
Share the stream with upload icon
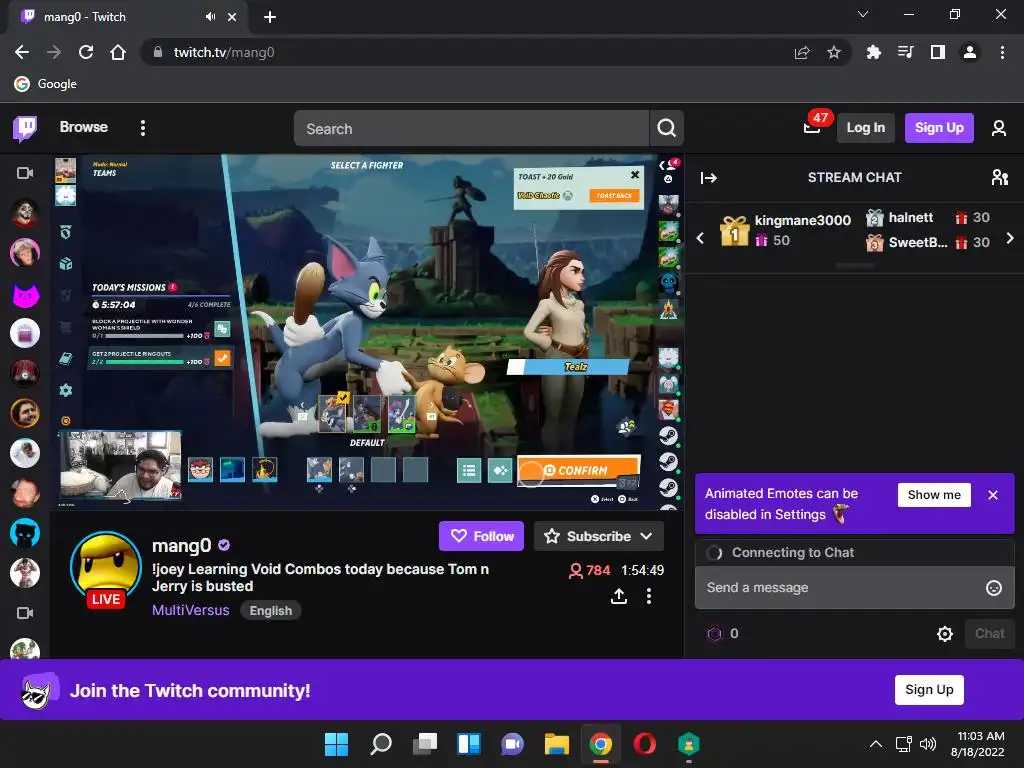(x=619, y=596)
